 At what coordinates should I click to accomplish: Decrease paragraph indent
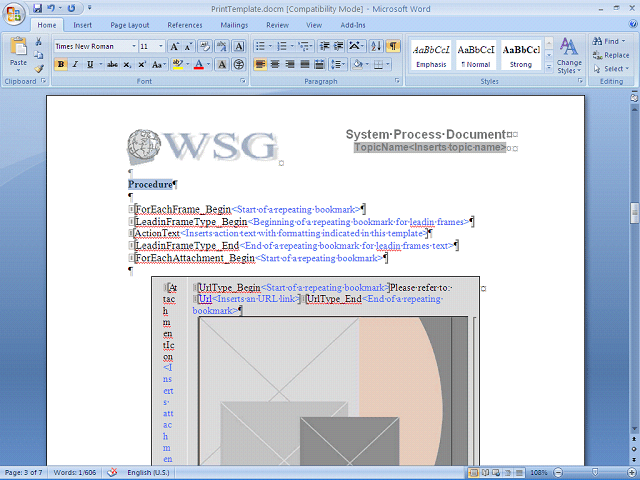pyautogui.click(x=324, y=46)
